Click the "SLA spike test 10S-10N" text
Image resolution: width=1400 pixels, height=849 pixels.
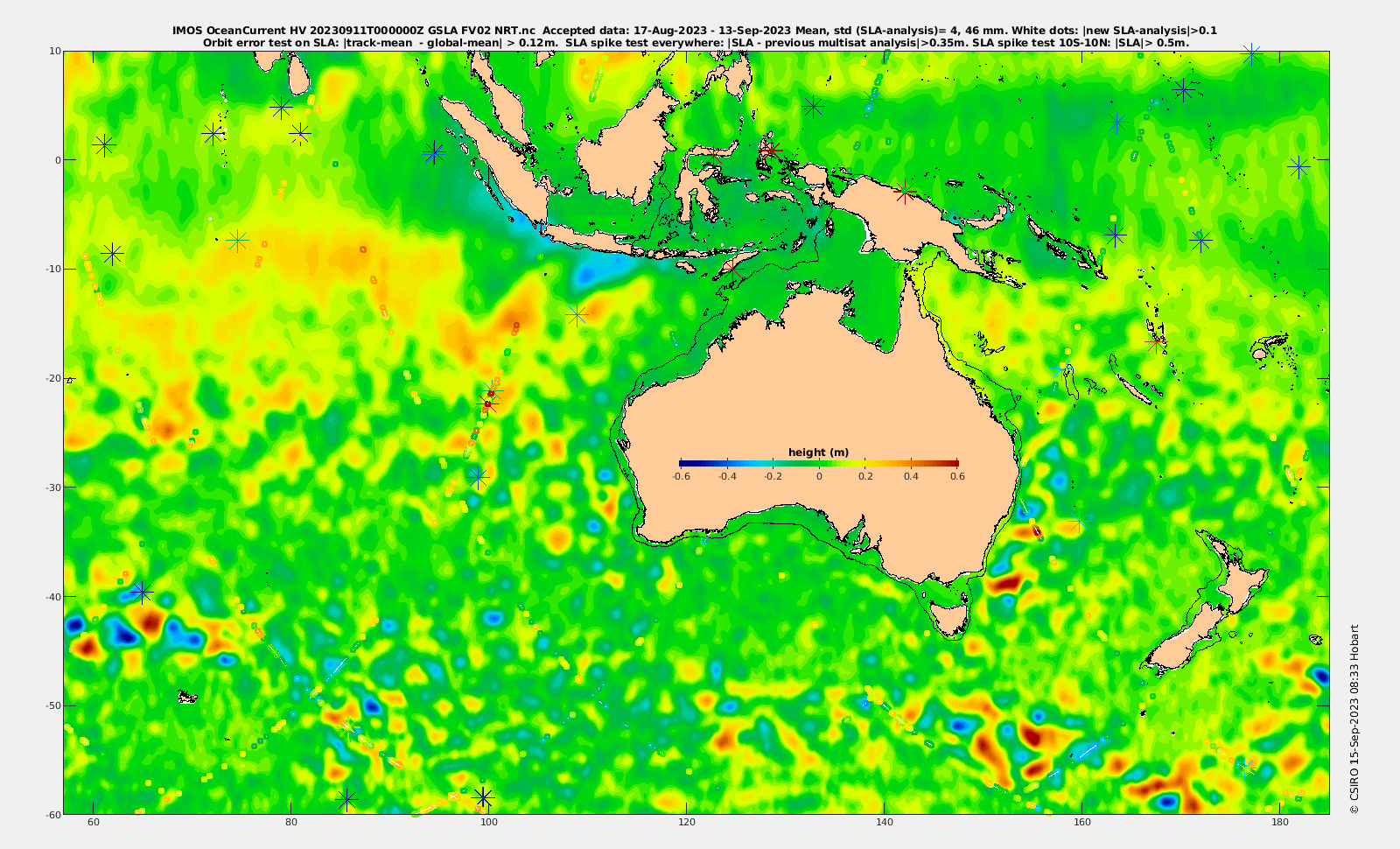(1041, 42)
